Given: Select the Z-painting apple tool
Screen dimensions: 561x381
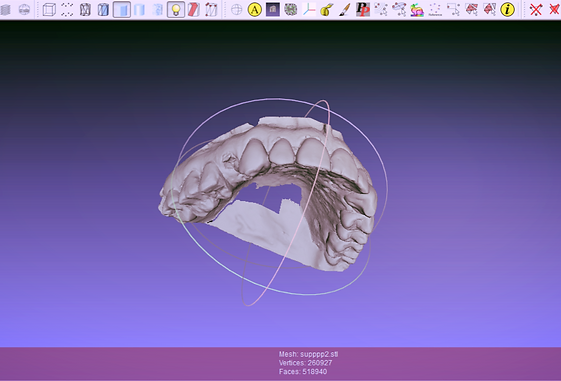Looking at the screenshot, I should (x=327, y=10).
